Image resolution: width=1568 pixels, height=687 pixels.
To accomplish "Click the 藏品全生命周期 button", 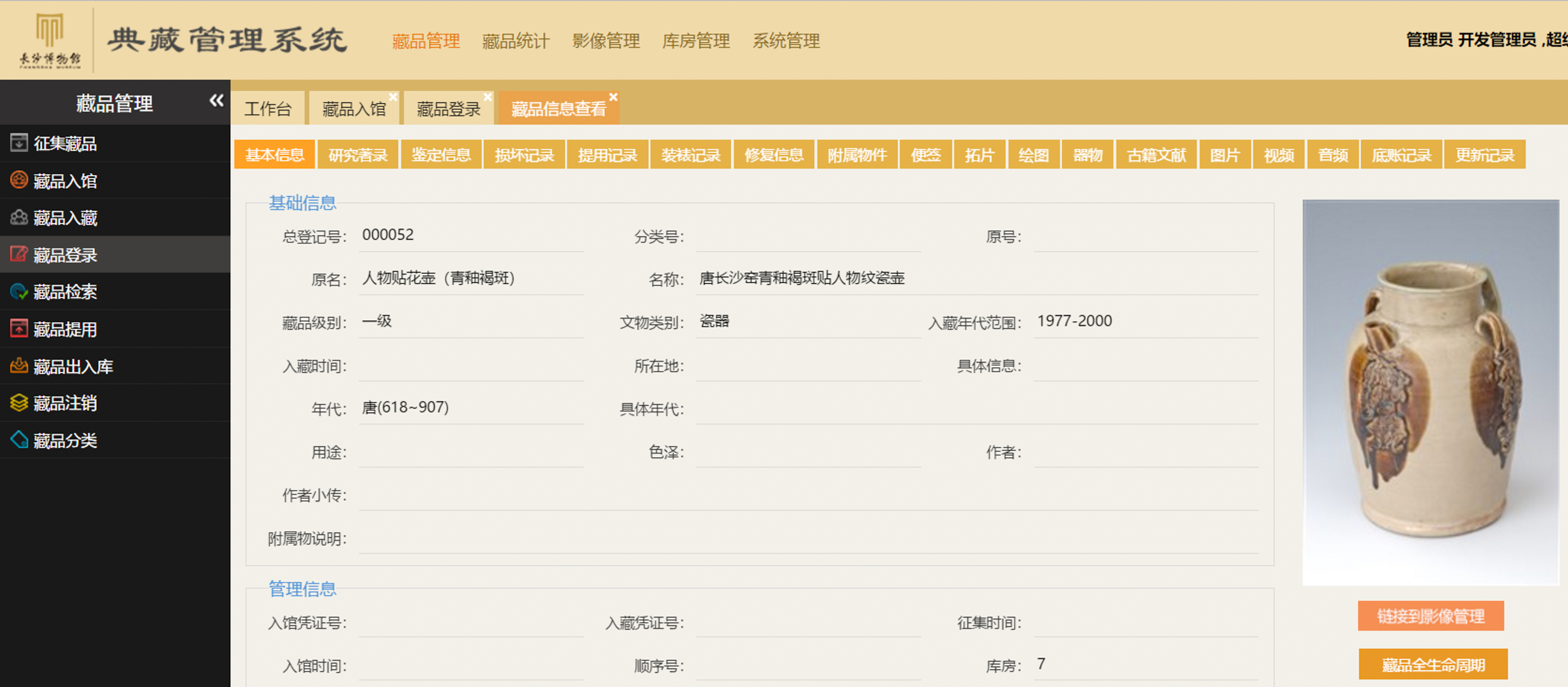I will click(1433, 664).
